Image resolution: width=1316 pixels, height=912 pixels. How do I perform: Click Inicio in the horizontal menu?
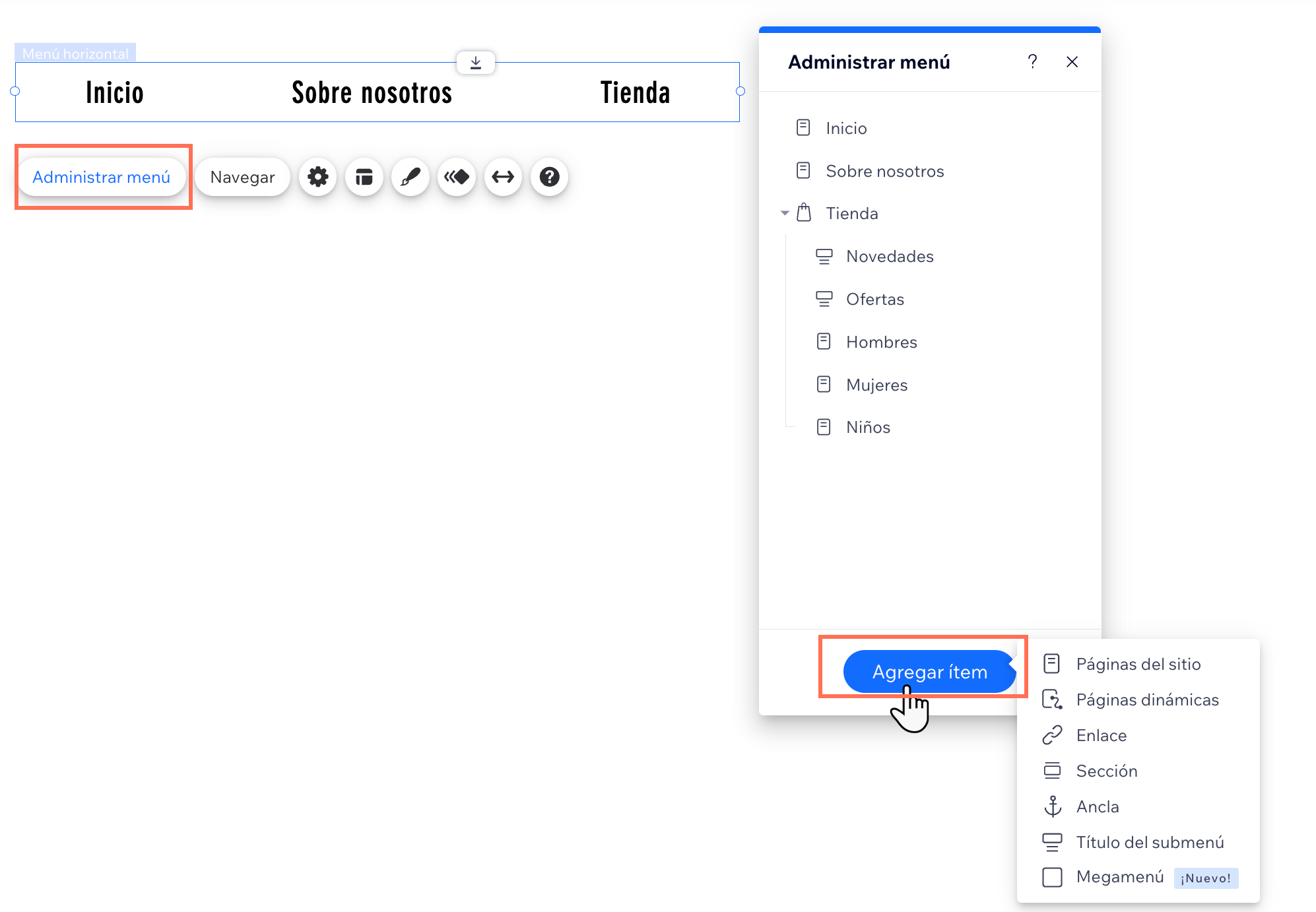115,92
